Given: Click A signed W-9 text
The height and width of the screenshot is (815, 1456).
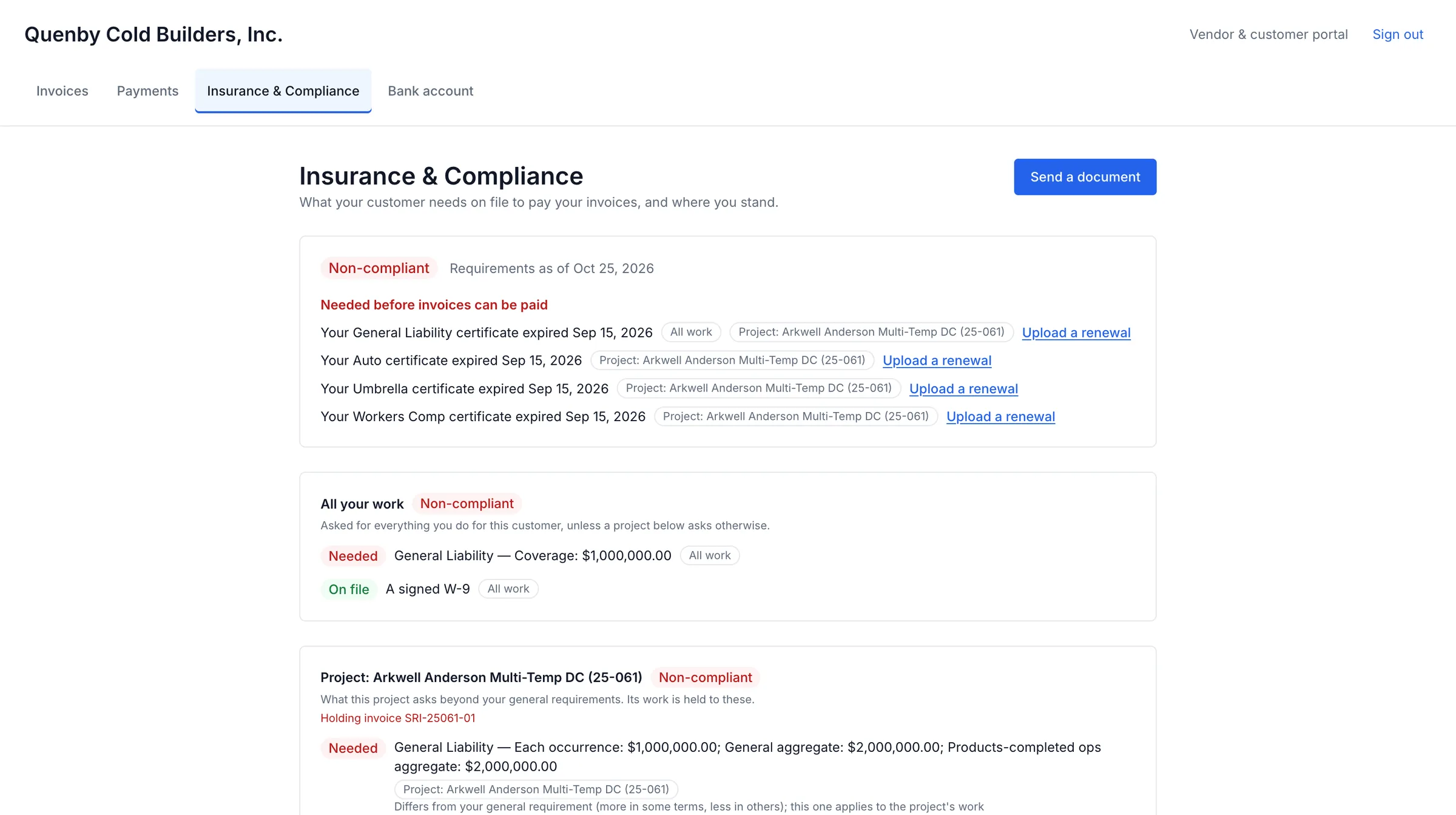Looking at the screenshot, I should (428, 589).
